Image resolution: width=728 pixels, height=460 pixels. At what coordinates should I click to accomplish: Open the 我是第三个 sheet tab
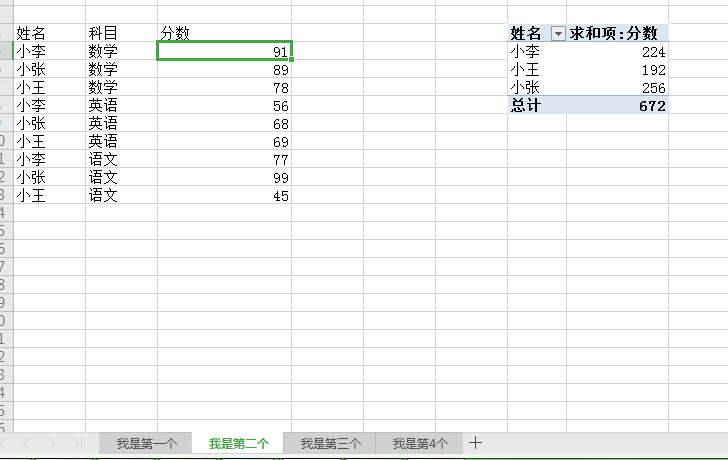330,443
